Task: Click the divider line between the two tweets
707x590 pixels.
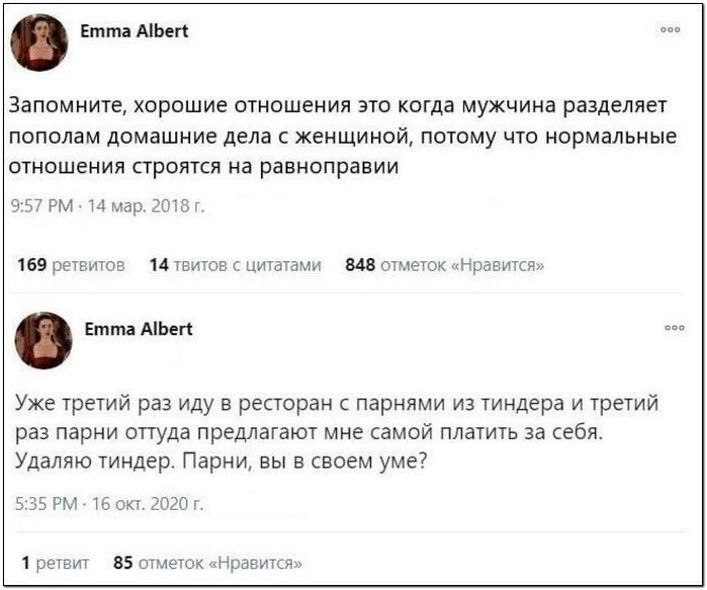Action: click(x=346, y=293)
